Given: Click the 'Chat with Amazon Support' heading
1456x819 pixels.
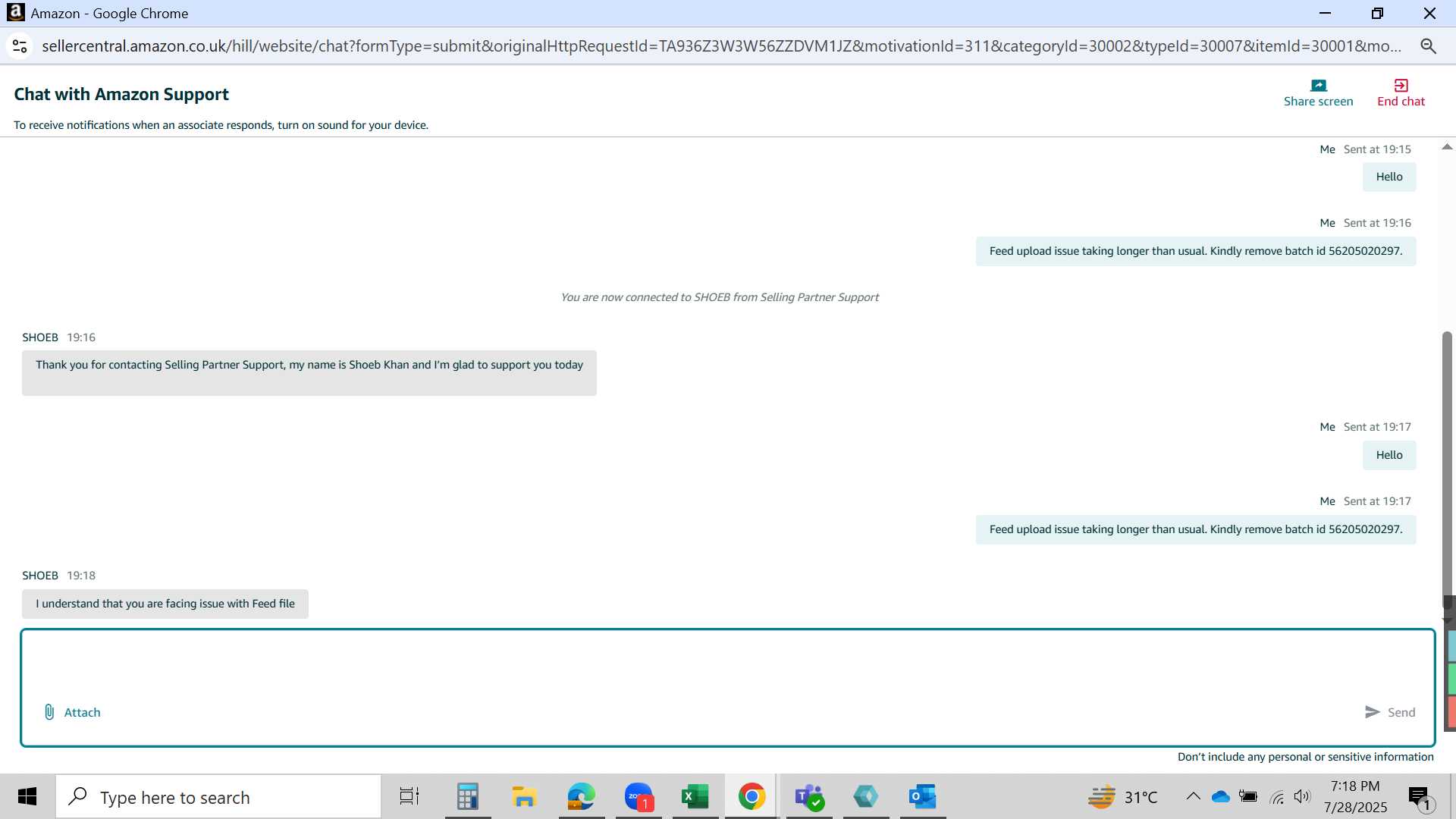Looking at the screenshot, I should click(121, 94).
